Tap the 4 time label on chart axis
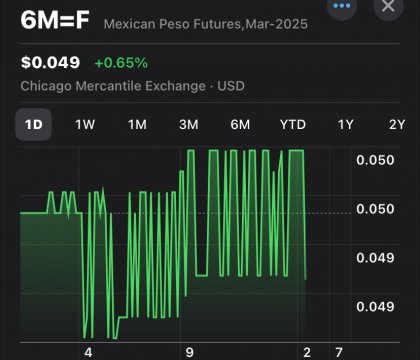Viewport: 420px width, 360px height. tap(88, 353)
